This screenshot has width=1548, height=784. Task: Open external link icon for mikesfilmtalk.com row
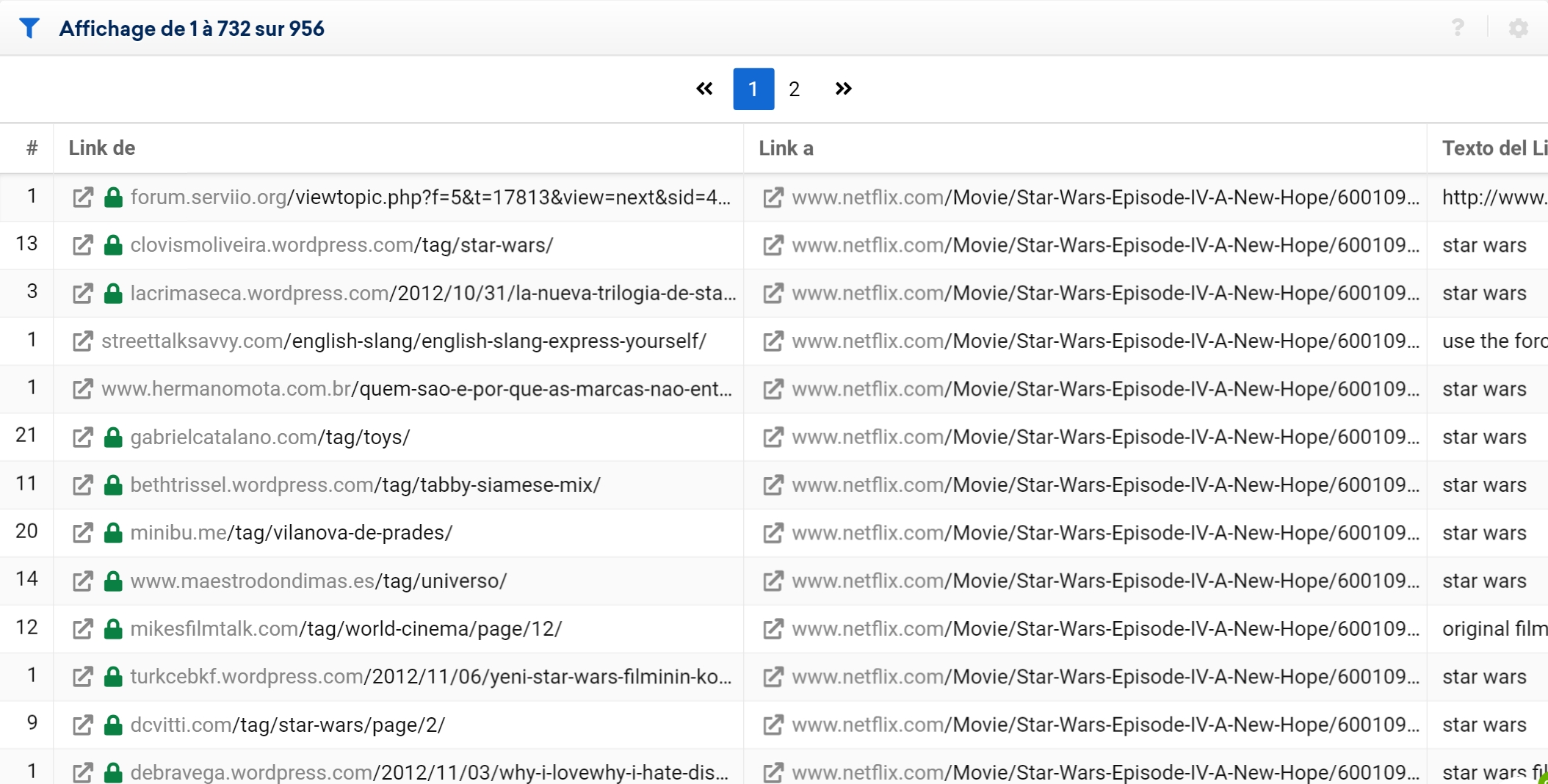point(83,629)
